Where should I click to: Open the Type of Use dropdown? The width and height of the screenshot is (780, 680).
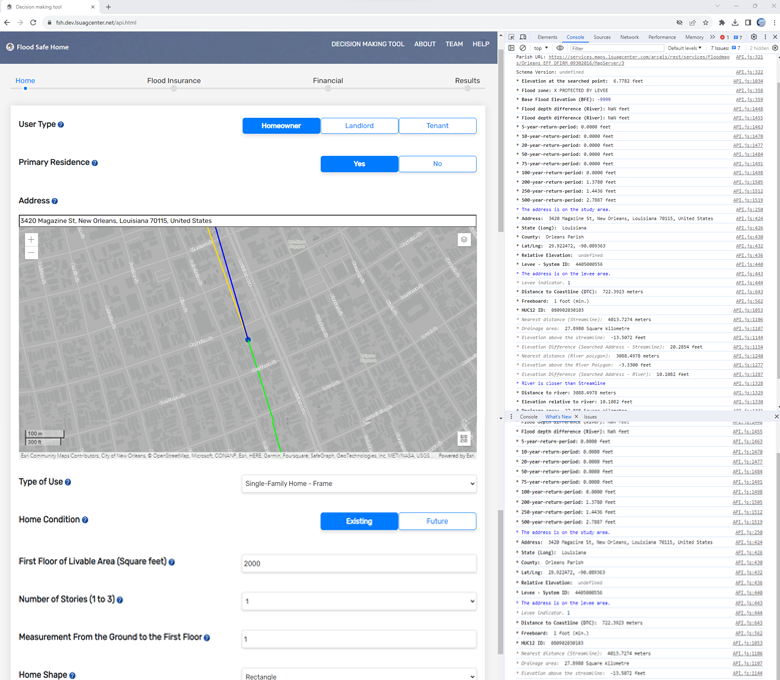(x=359, y=484)
